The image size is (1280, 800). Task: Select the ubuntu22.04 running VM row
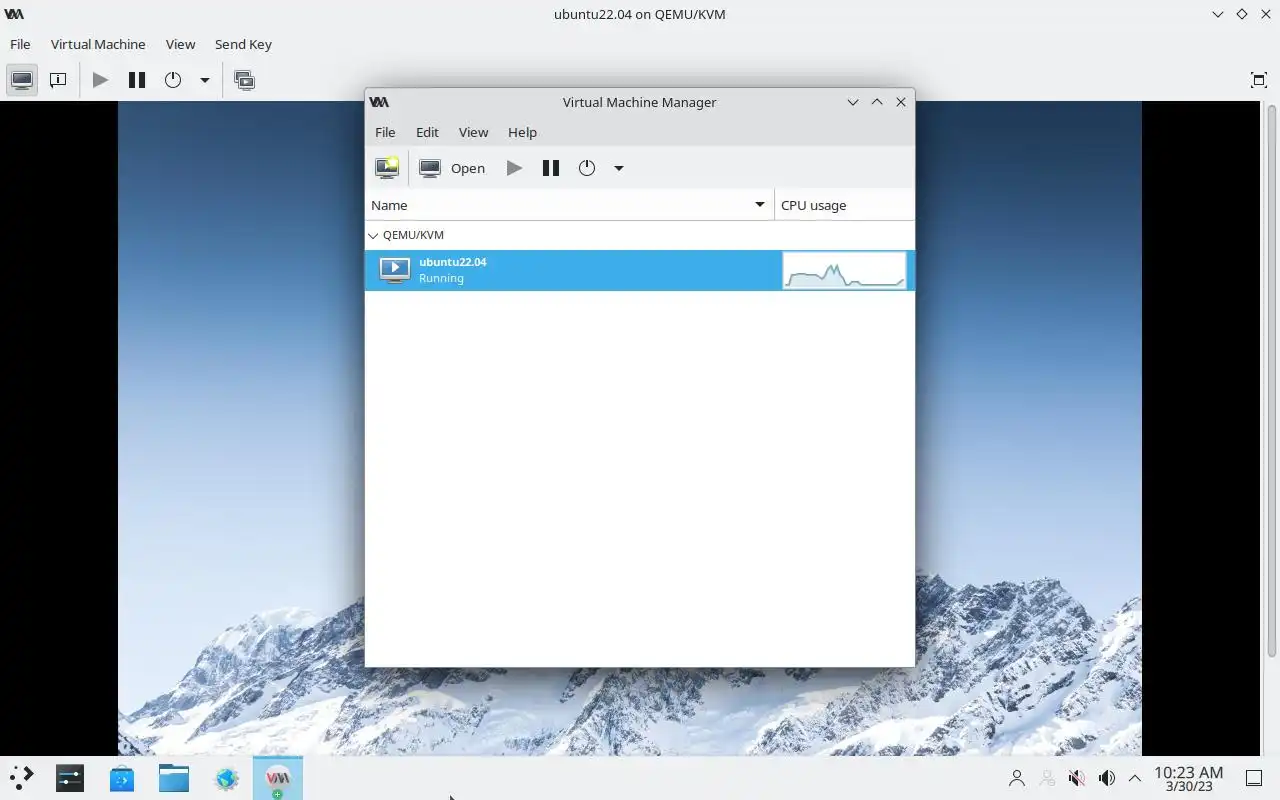(639, 270)
